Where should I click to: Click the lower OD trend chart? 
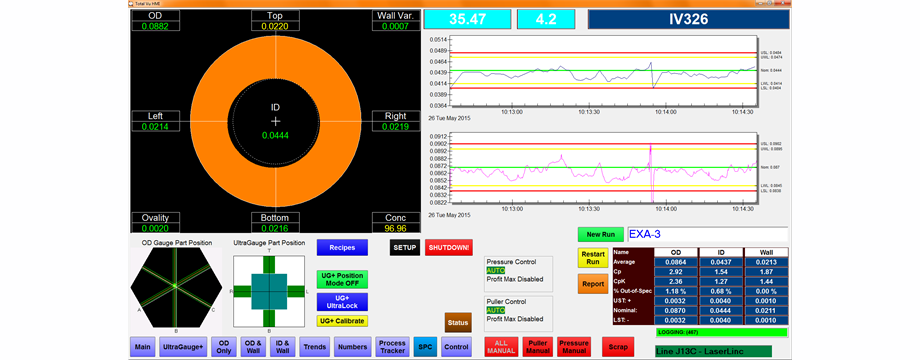pyautogui.click(x=604, y=169)
